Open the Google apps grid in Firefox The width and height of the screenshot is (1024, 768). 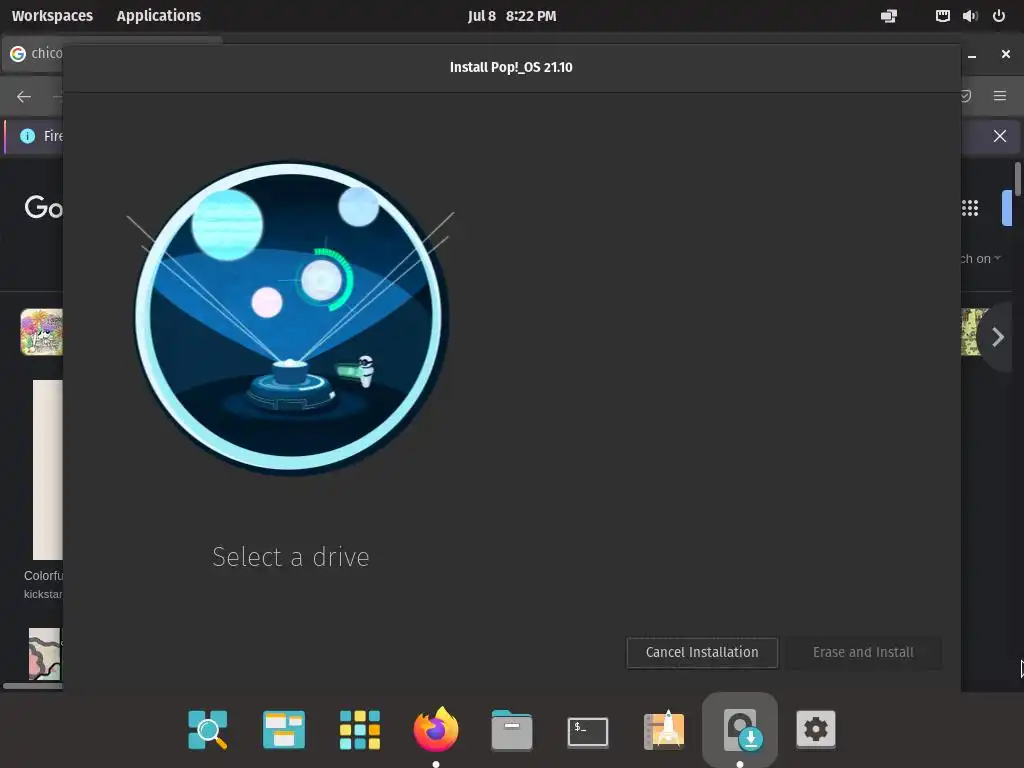(x=970, y=208)
